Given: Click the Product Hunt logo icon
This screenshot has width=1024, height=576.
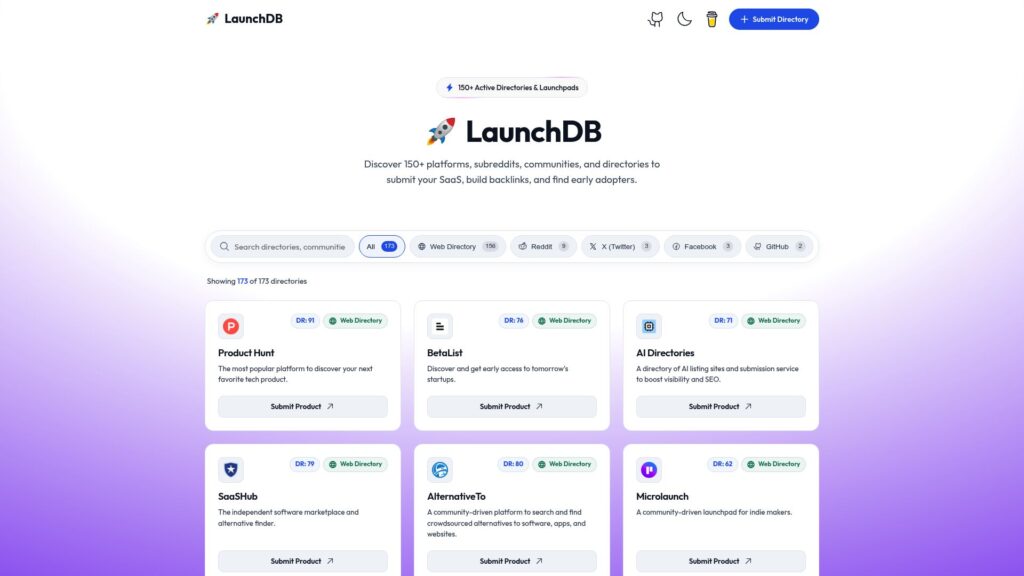Looking at the screenshot, I should (231, 326).
